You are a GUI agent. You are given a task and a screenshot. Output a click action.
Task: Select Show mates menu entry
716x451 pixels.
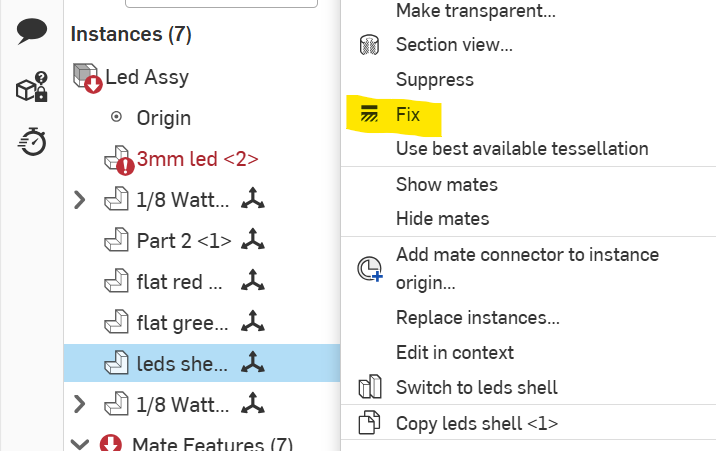447,184
